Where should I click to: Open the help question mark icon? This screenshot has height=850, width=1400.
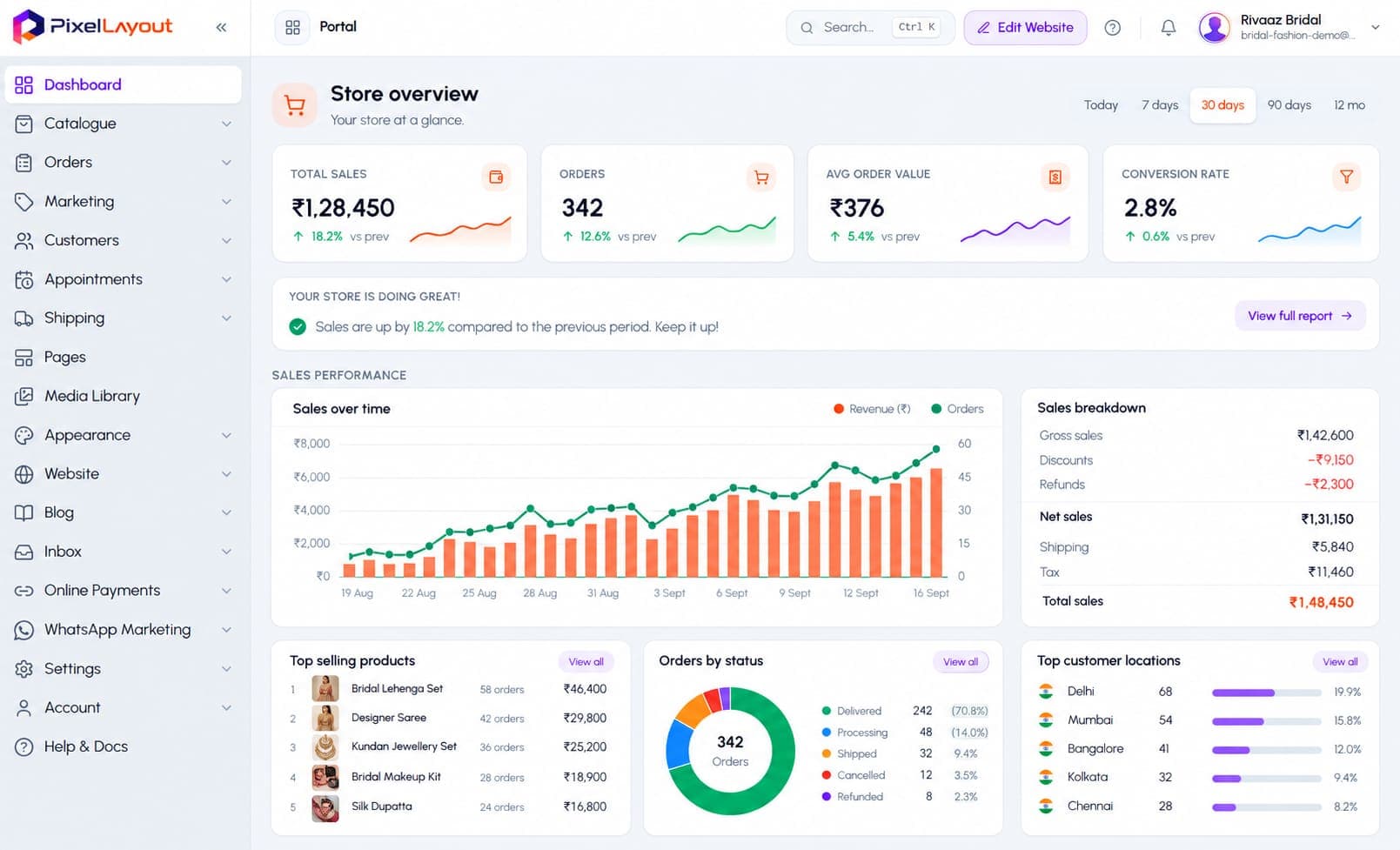pos(1112,28)
